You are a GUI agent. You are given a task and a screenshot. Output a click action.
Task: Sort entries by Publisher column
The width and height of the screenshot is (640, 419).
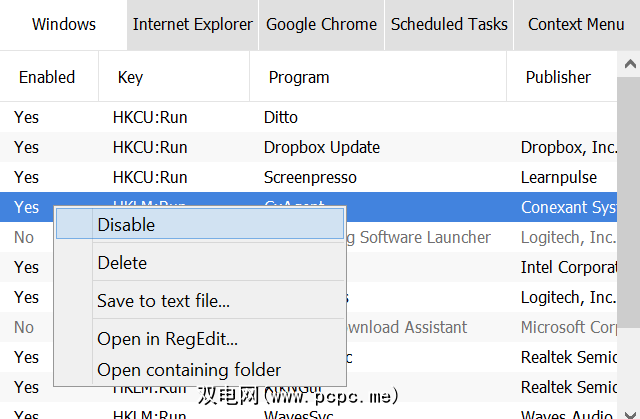(x=559, y=77)
